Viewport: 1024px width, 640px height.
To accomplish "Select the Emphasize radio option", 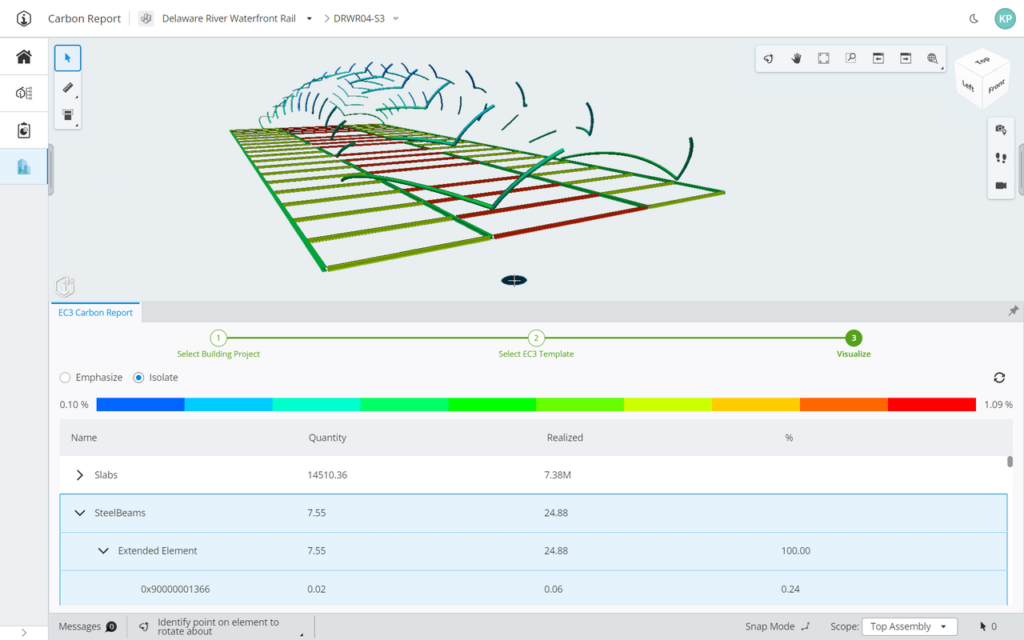I will pyautogui.click(x=64, y=377).
